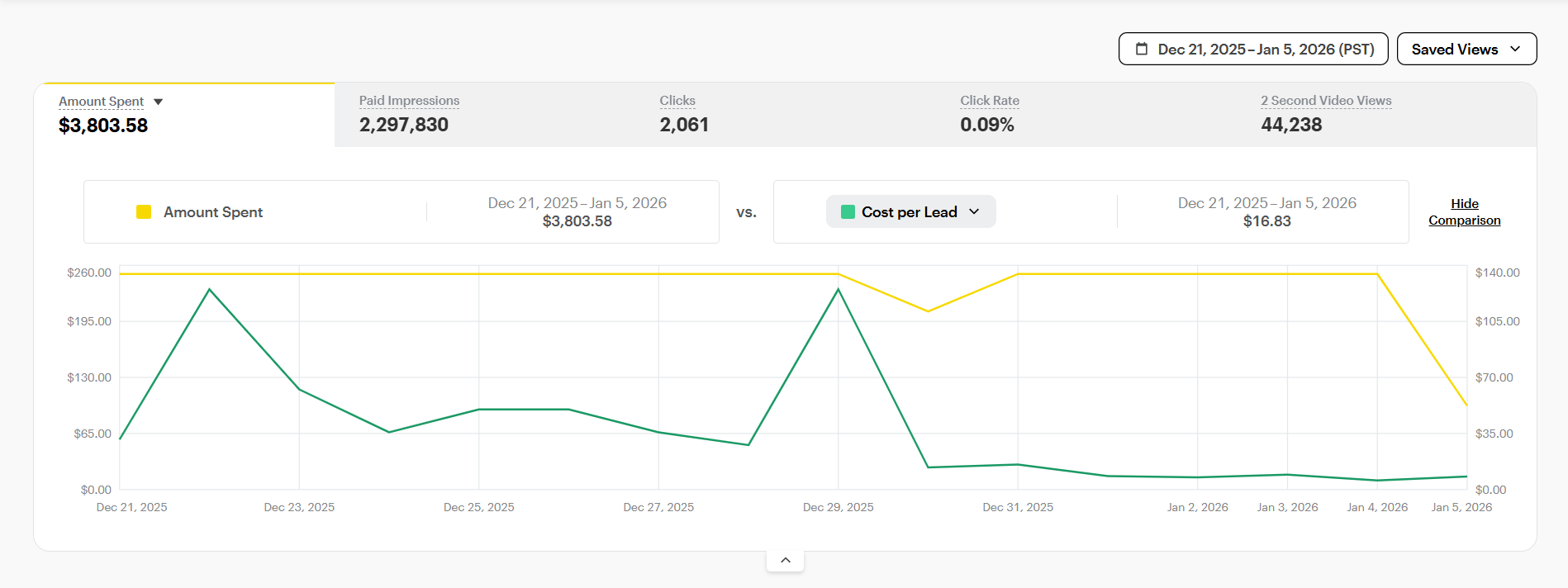
Task: Click the Amount Spent $3,803.58 total value
Action: 103,126
